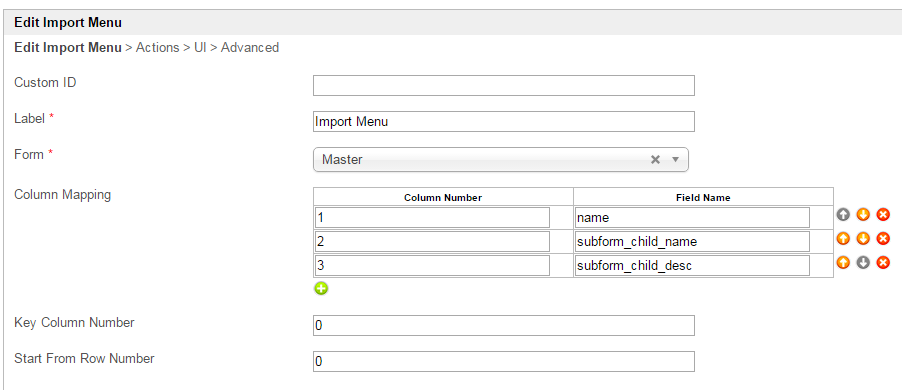Open the Advanced step

click(x=250, y=47)
